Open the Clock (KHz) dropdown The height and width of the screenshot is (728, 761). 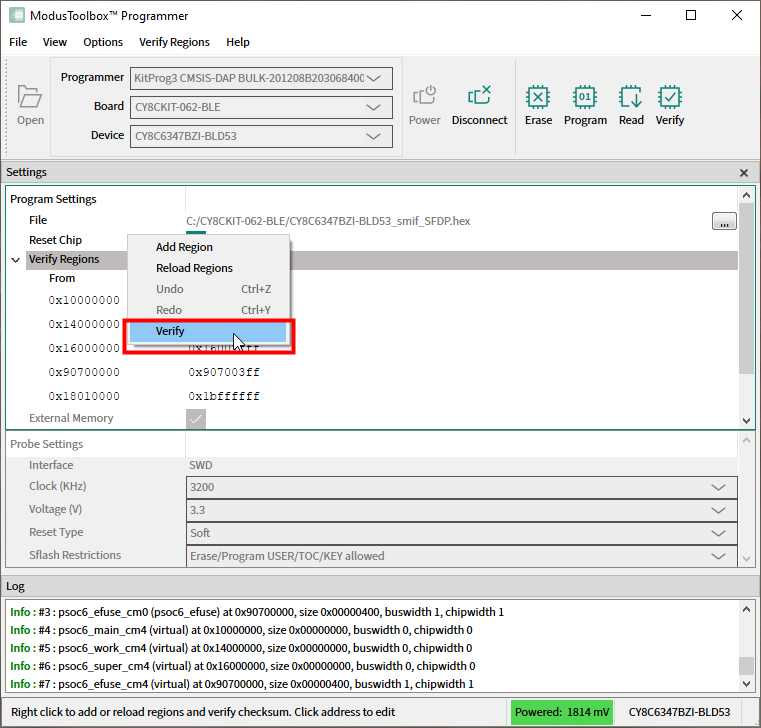coord(717,488)
